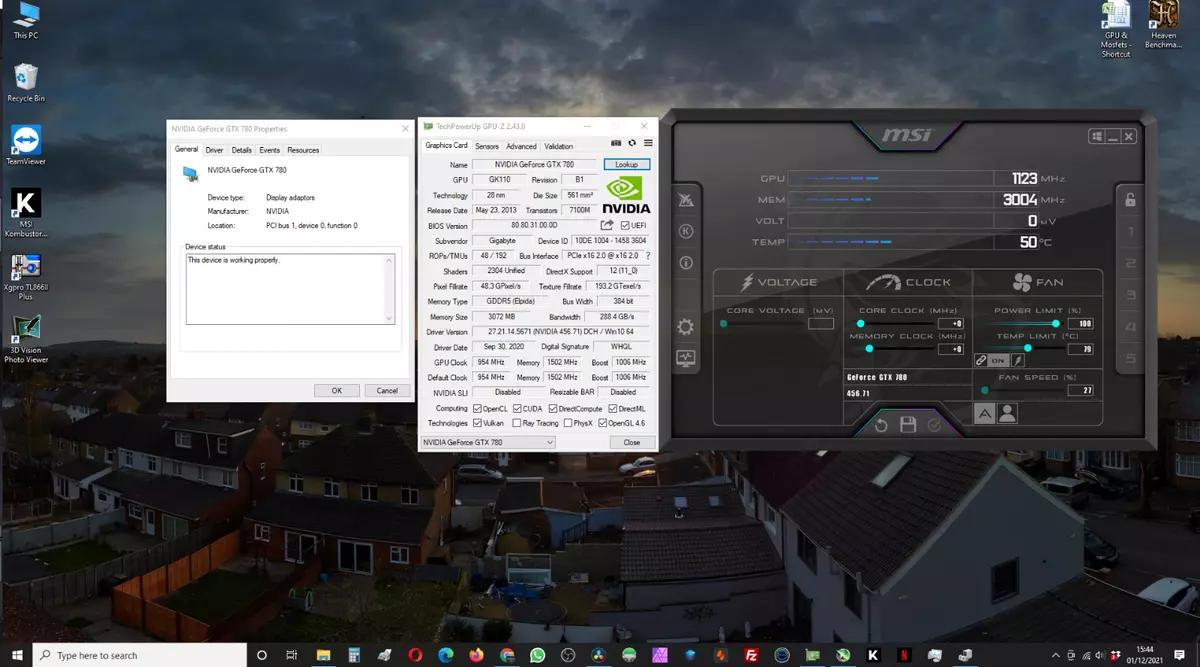Launch Kombustor via the K icon in Afterburner

[686, 231]
